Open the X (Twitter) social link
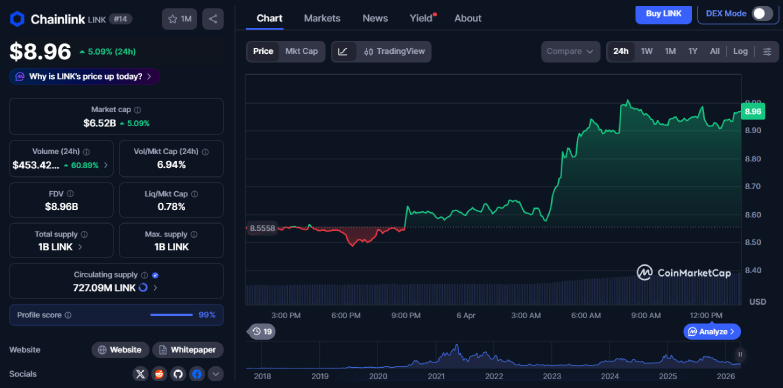 141,374
